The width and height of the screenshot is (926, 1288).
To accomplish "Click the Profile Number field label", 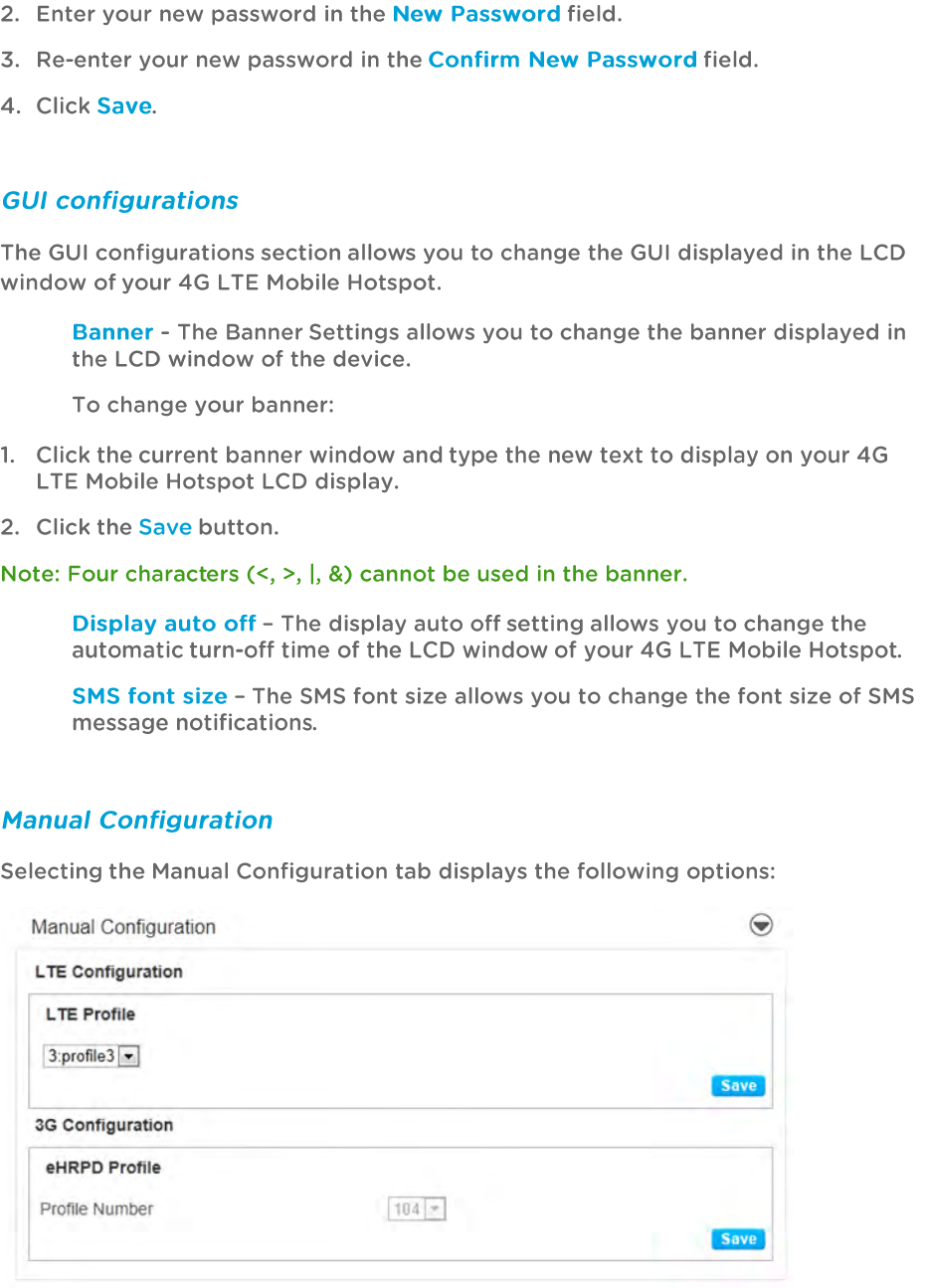I will pos(96,1209).
